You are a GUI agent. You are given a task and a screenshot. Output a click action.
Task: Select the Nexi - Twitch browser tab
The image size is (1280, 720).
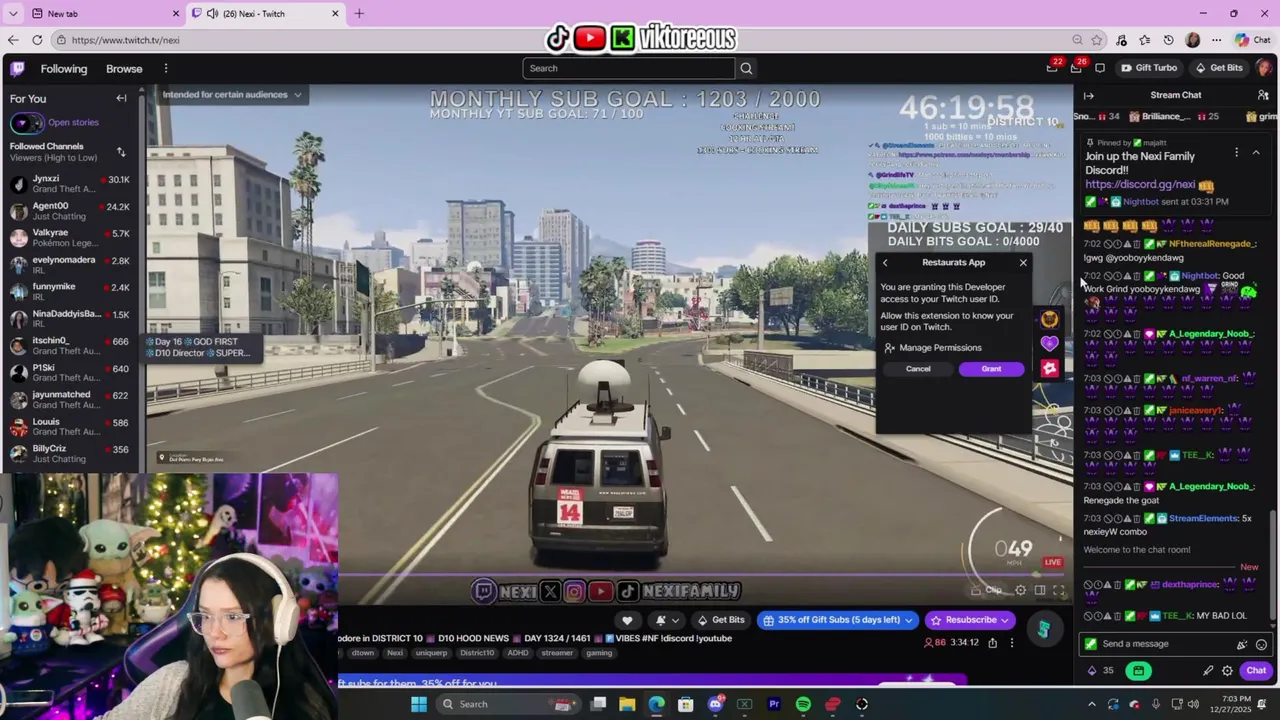click(x=265, y=13)
